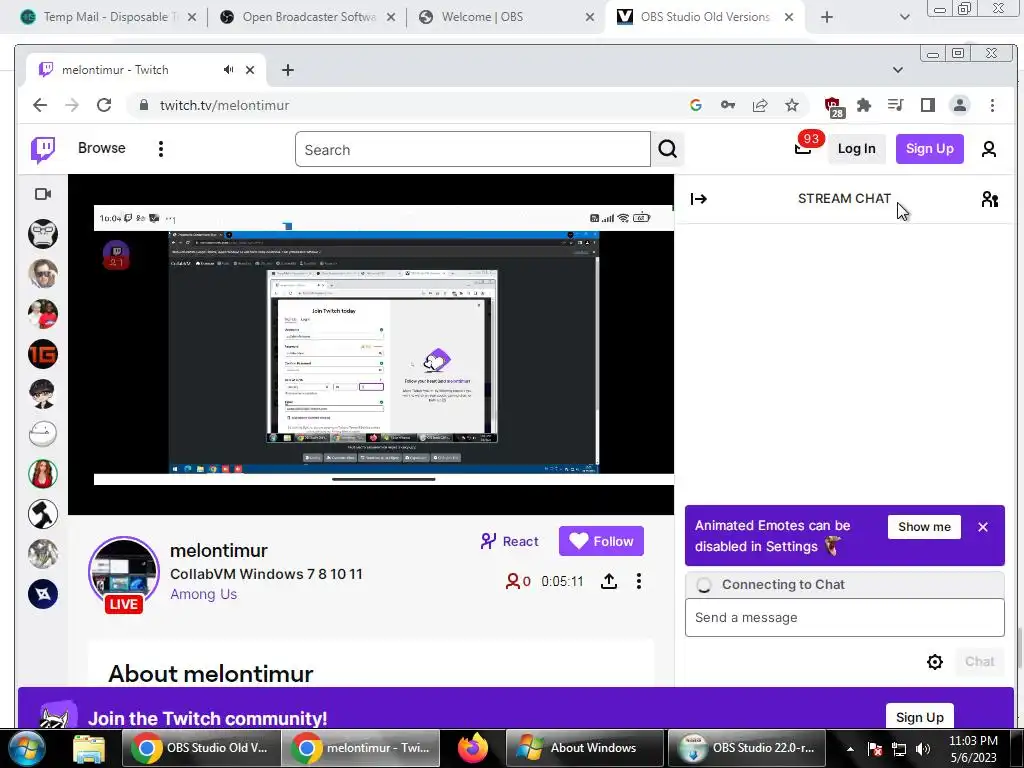Open the Extensions puzzle icon
1024x768 pixels.
864,105
